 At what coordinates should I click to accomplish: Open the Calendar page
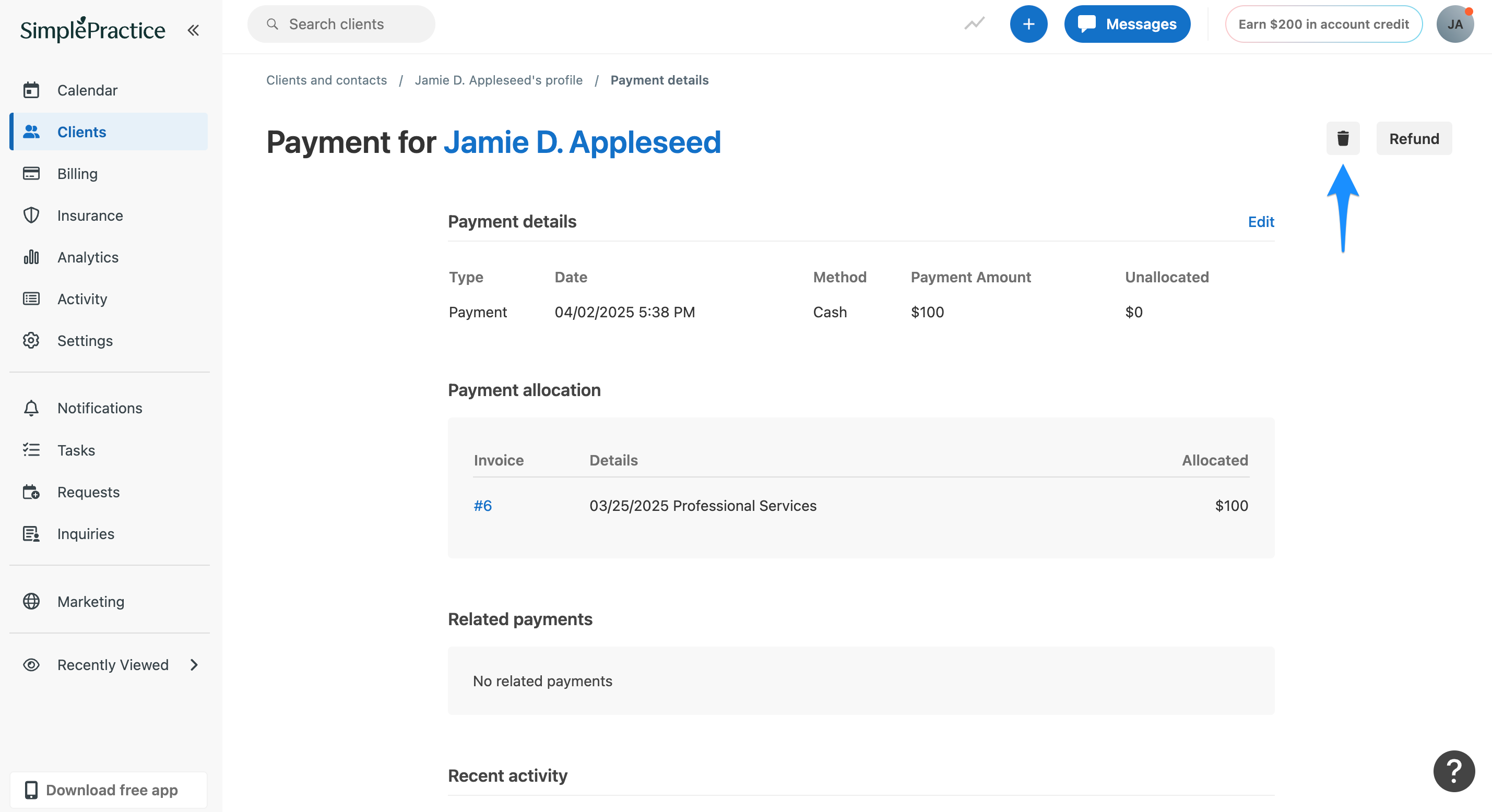[x=108, y=90]
